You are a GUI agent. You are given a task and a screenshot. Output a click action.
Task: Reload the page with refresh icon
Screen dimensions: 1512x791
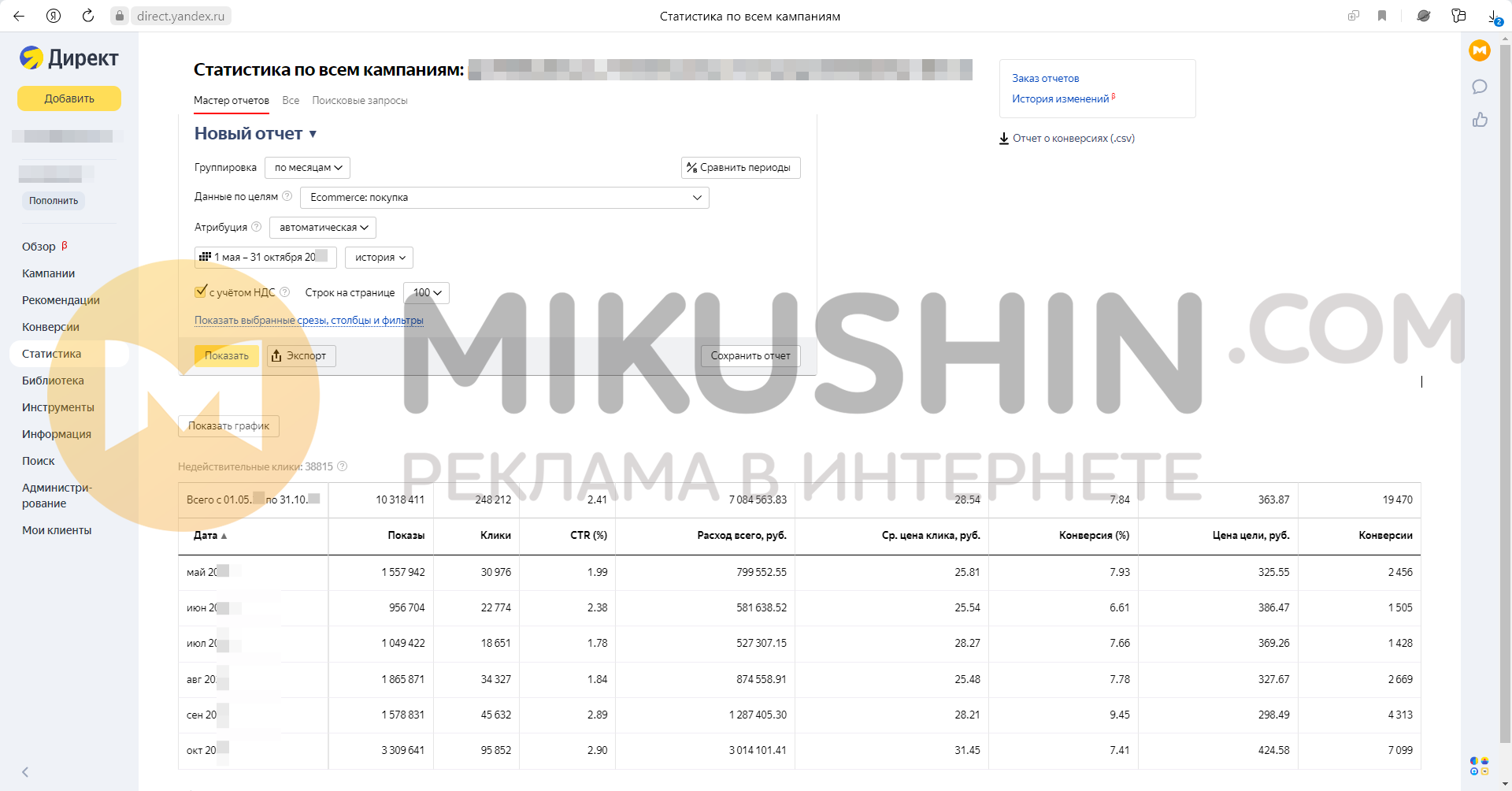tap(88, 16)
